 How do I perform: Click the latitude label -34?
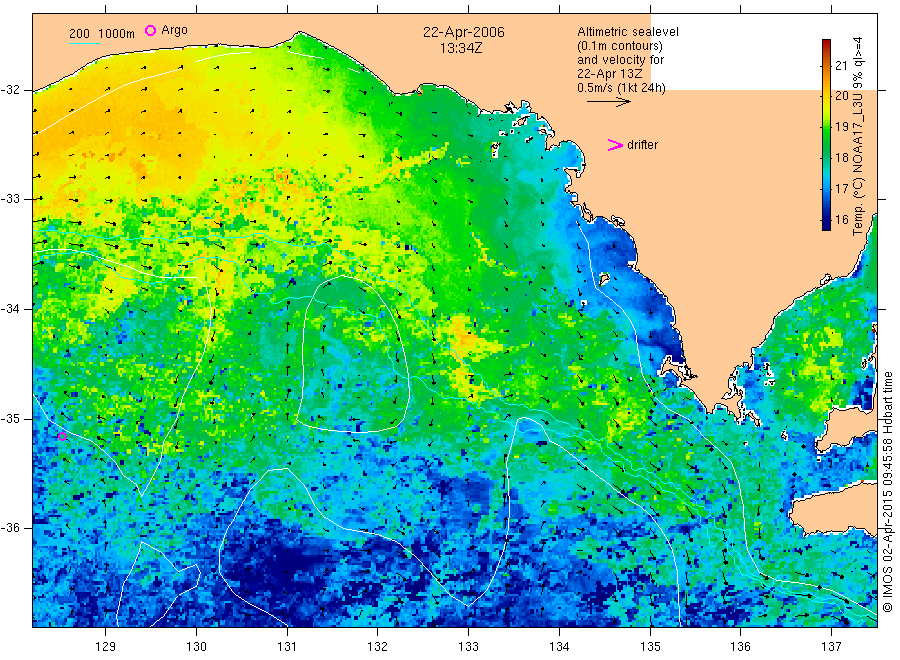click(x=10, y=309)
